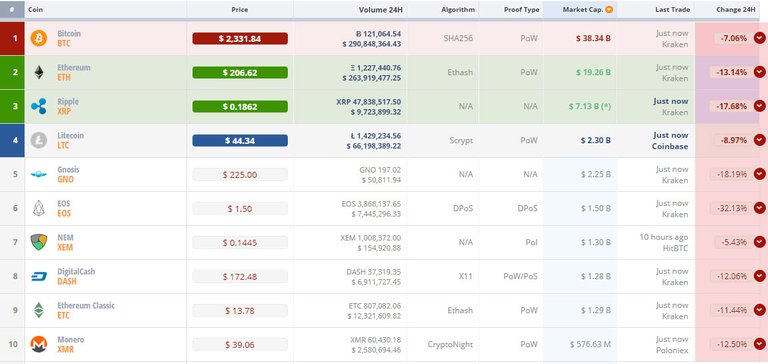Sort by Market Cap. column header
The width and height of the screenshot is (768, 364).
pyautogui.click(x=587, y=9)
